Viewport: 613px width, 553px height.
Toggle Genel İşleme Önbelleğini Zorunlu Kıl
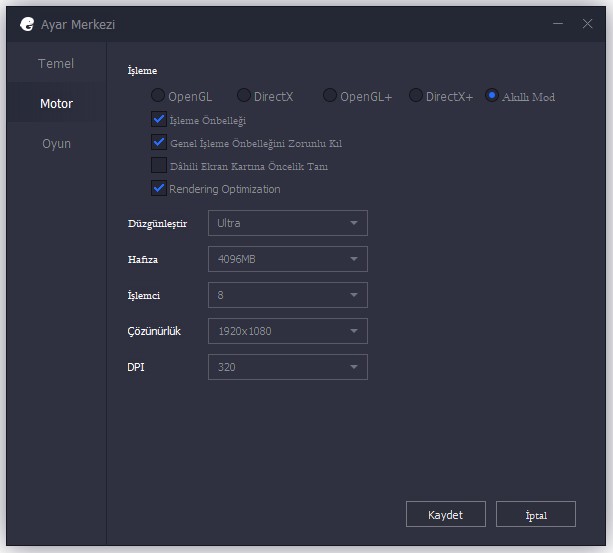pos(158,143)
